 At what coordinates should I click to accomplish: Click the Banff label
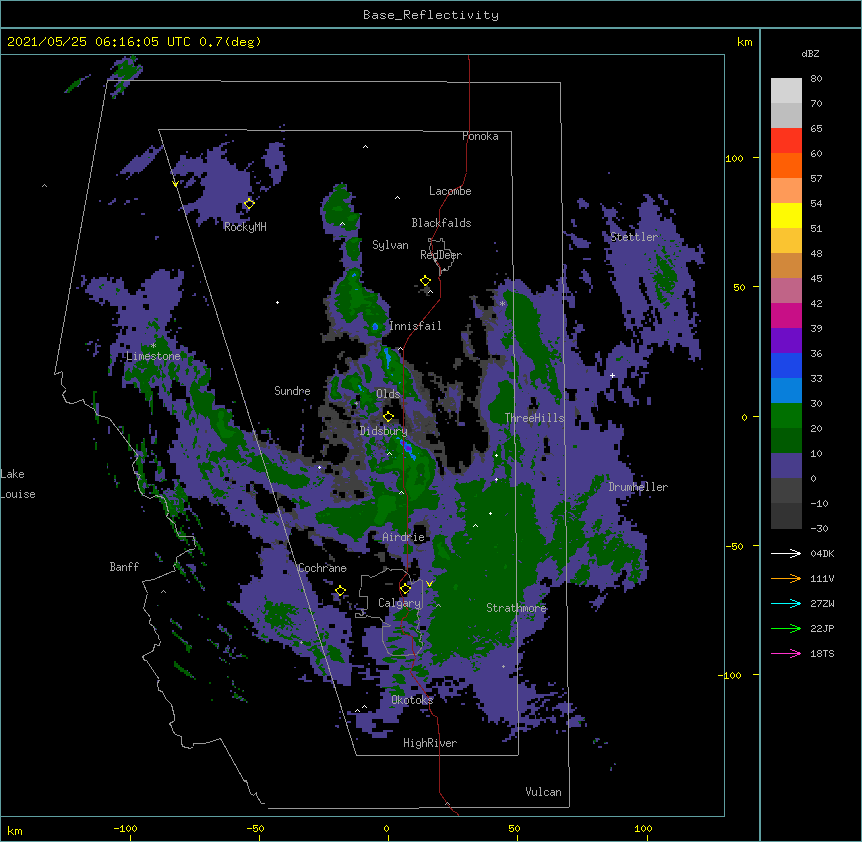click(124, 567)
